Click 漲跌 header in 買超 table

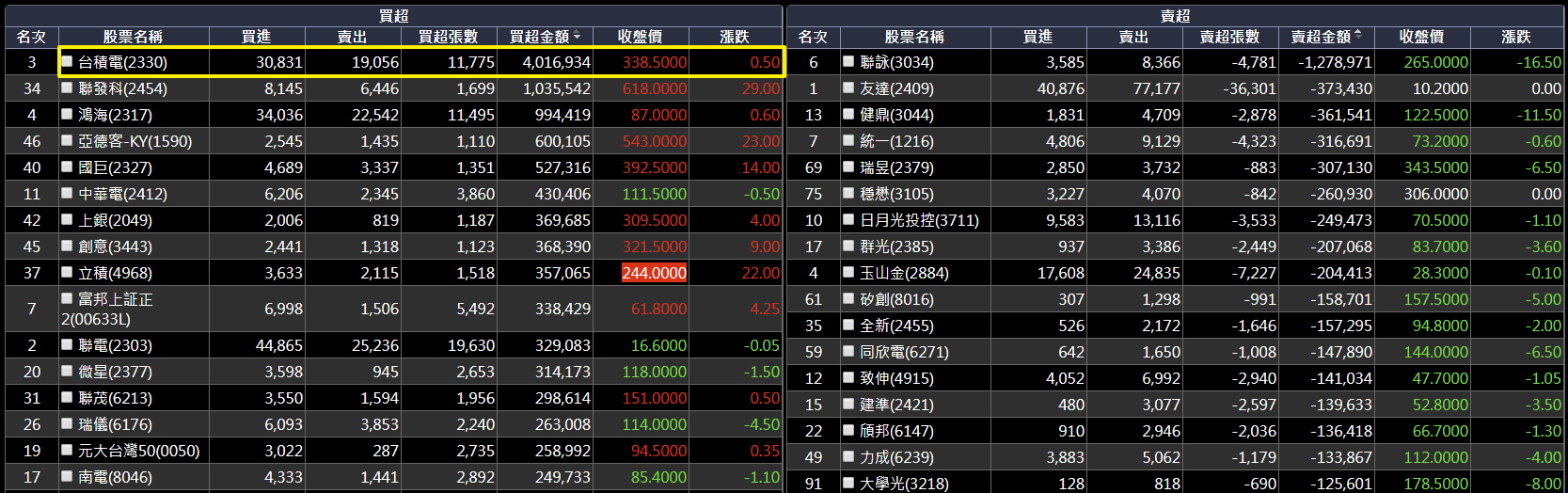(735, 37)
